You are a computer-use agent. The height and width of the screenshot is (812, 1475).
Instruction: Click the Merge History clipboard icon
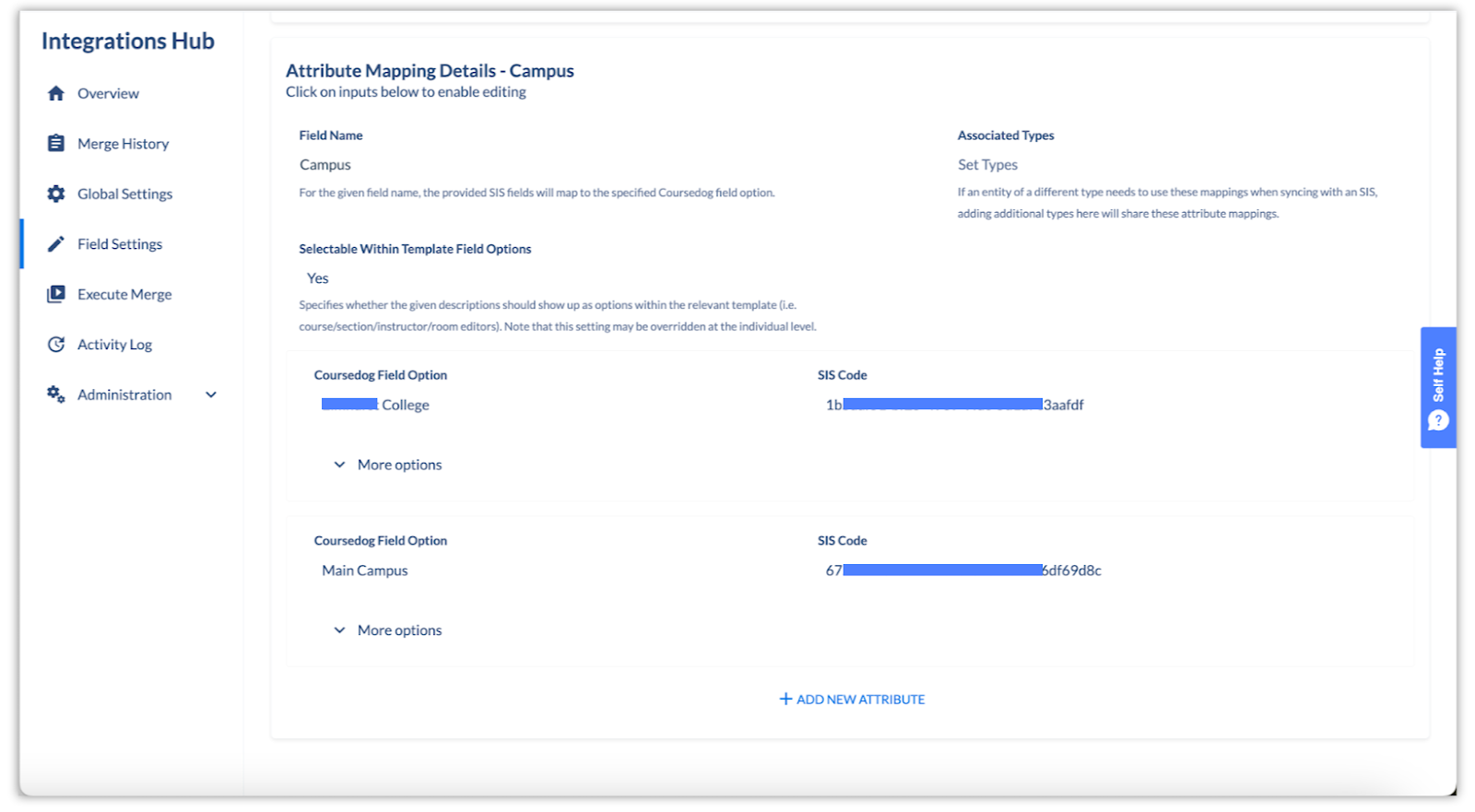[56, 143]
